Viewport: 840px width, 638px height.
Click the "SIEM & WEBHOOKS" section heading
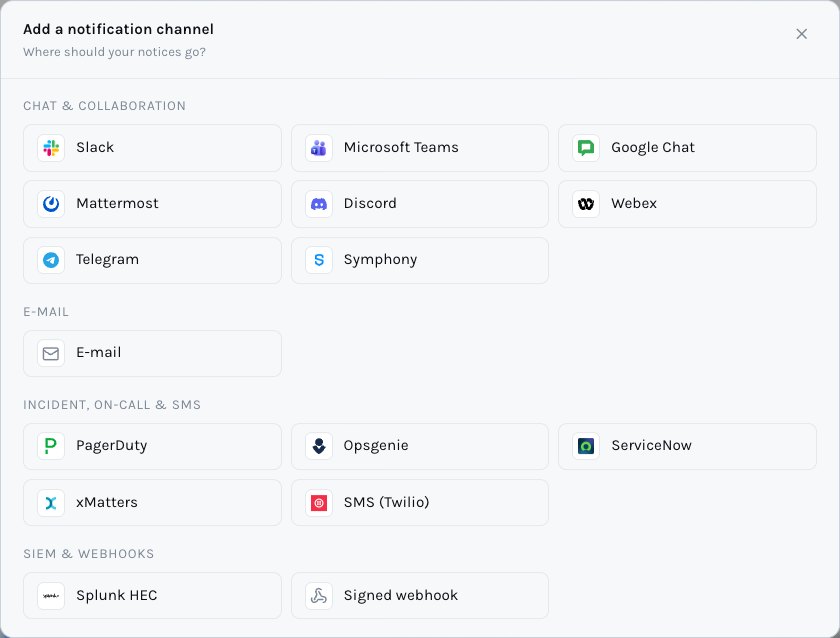coord(89,554)
